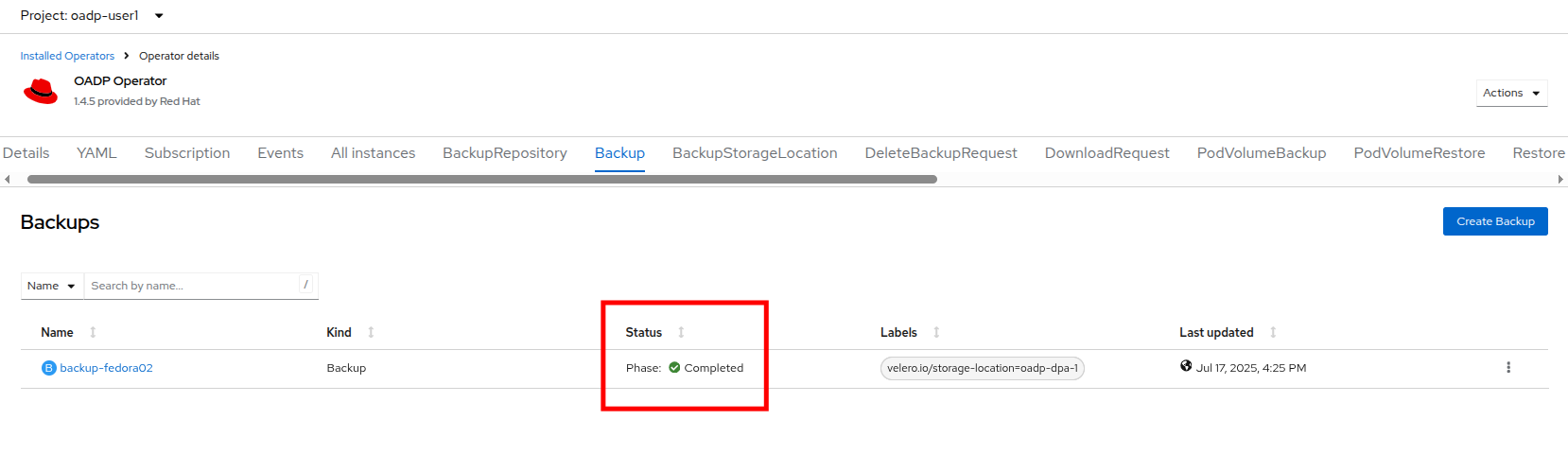Open the Project oadp-user1 dropdown
This screenshot has width=1568, height=455.
(x=92, y=16)
